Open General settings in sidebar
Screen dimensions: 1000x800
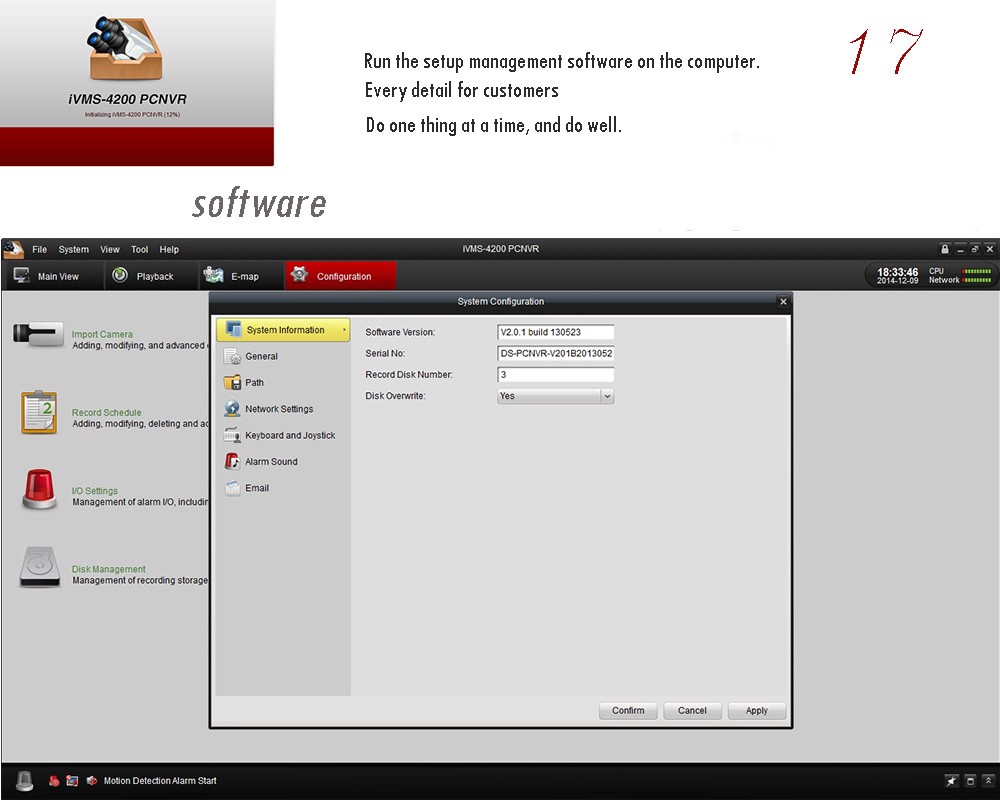click(261, 356)
